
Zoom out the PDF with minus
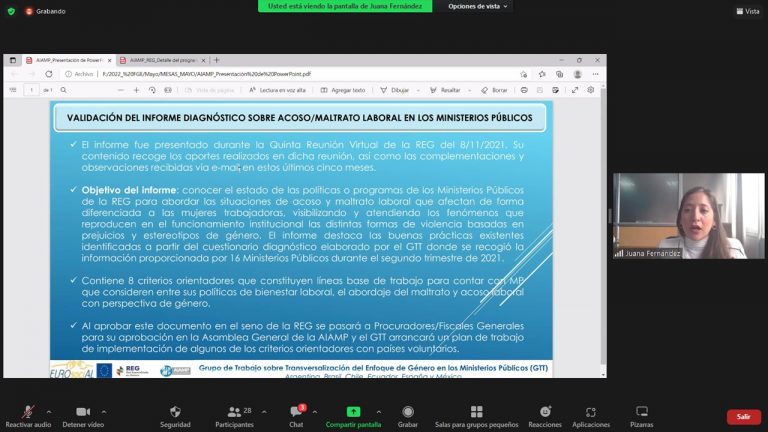pos(120,90)
